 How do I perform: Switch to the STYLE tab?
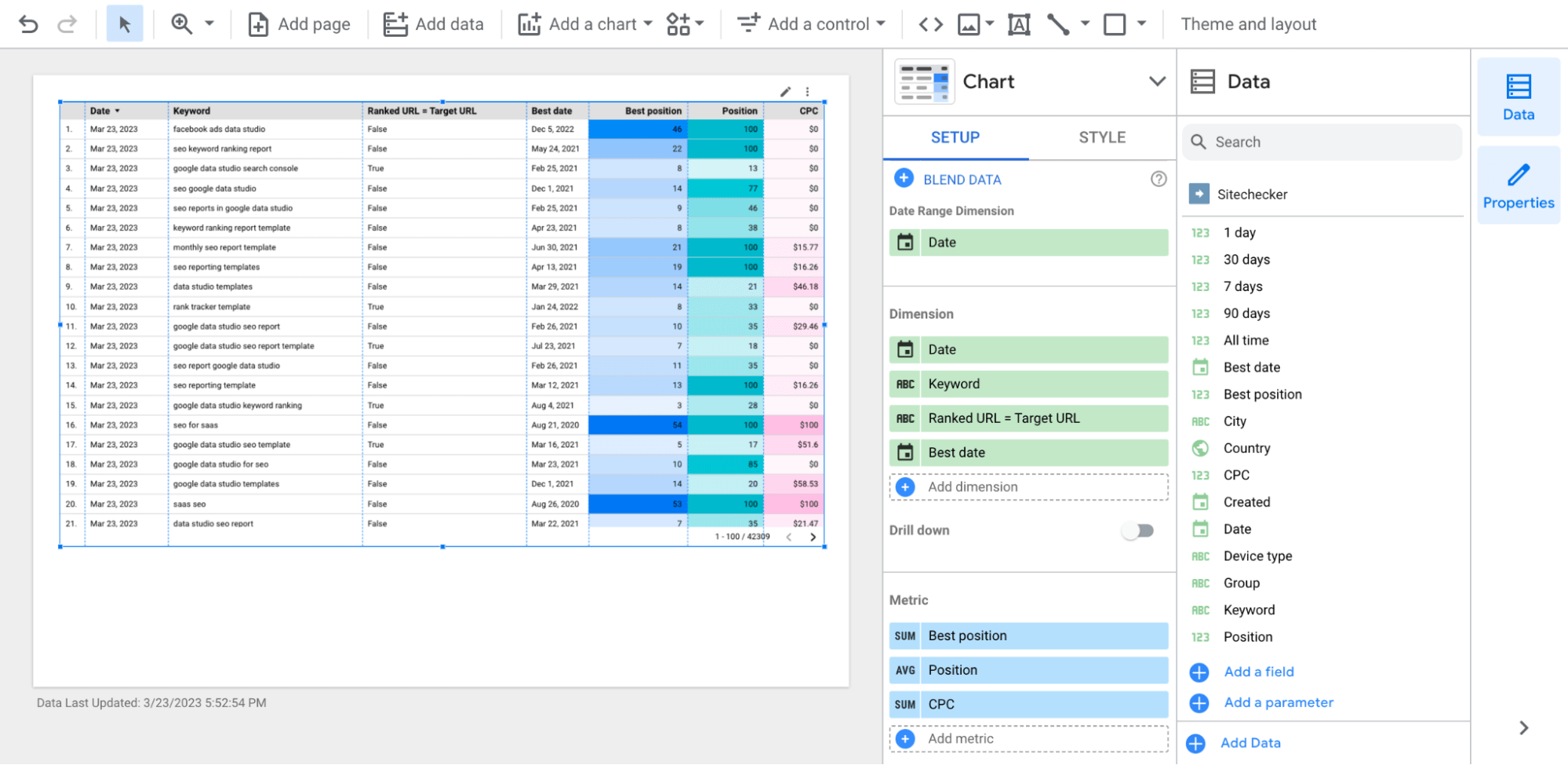pyautogui.click(x=1102, y=137)
